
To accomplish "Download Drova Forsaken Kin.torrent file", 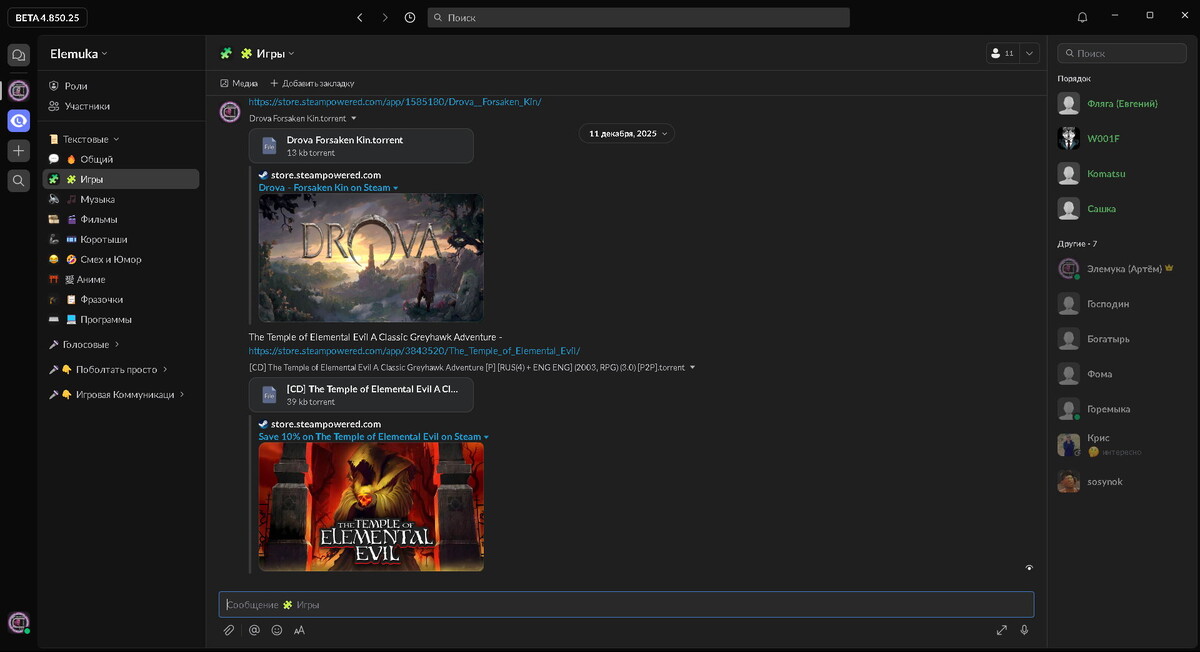I will click(361, 146).
